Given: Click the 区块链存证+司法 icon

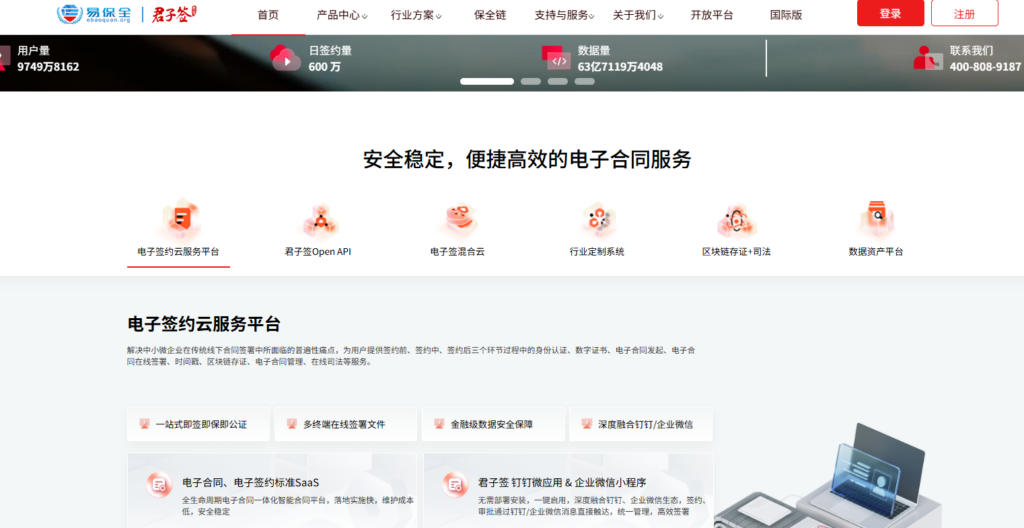Looking at the screenshot, I should (x=736, y=220).
